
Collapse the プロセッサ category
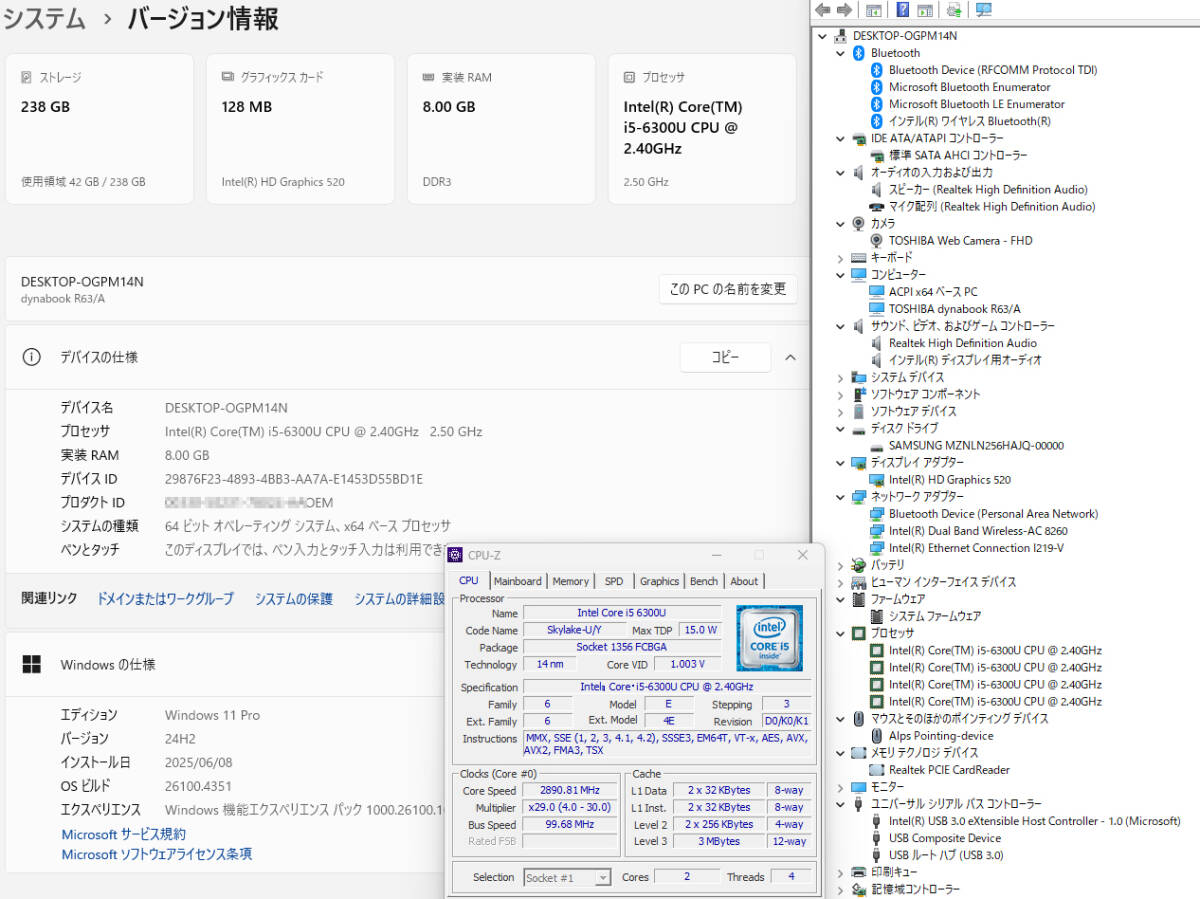tap(841, 633)
